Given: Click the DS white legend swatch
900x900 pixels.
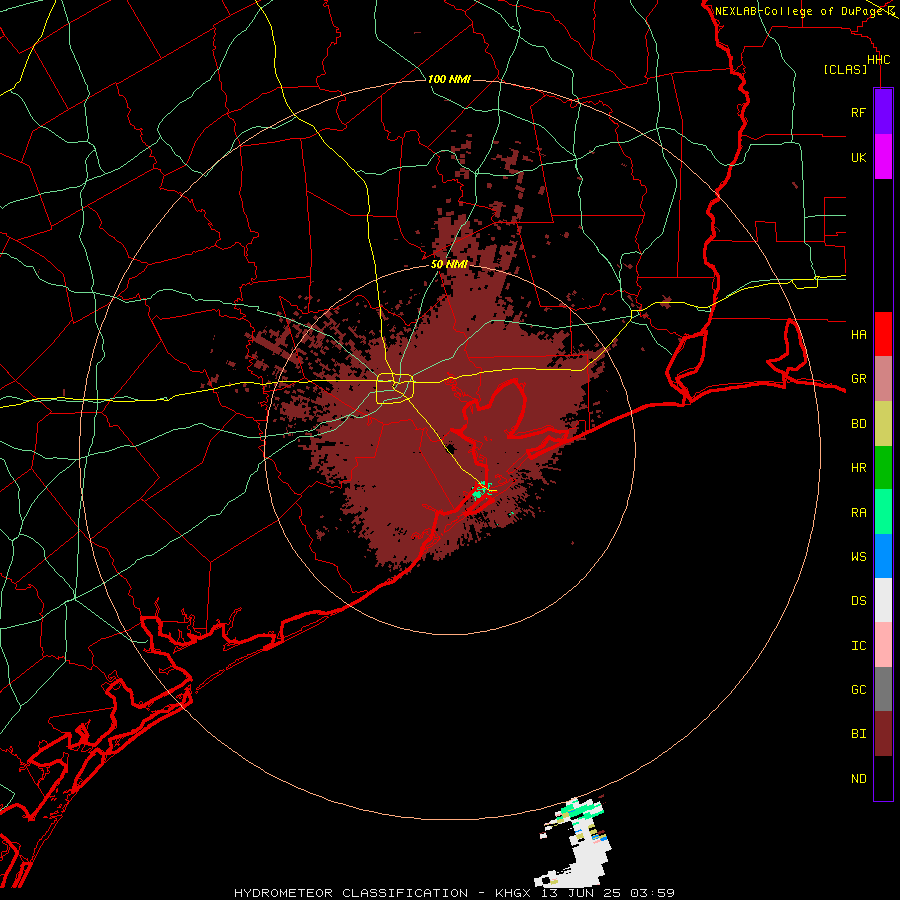Looking at the screenshot, I should pyautogui.click(x=883, y=600).
